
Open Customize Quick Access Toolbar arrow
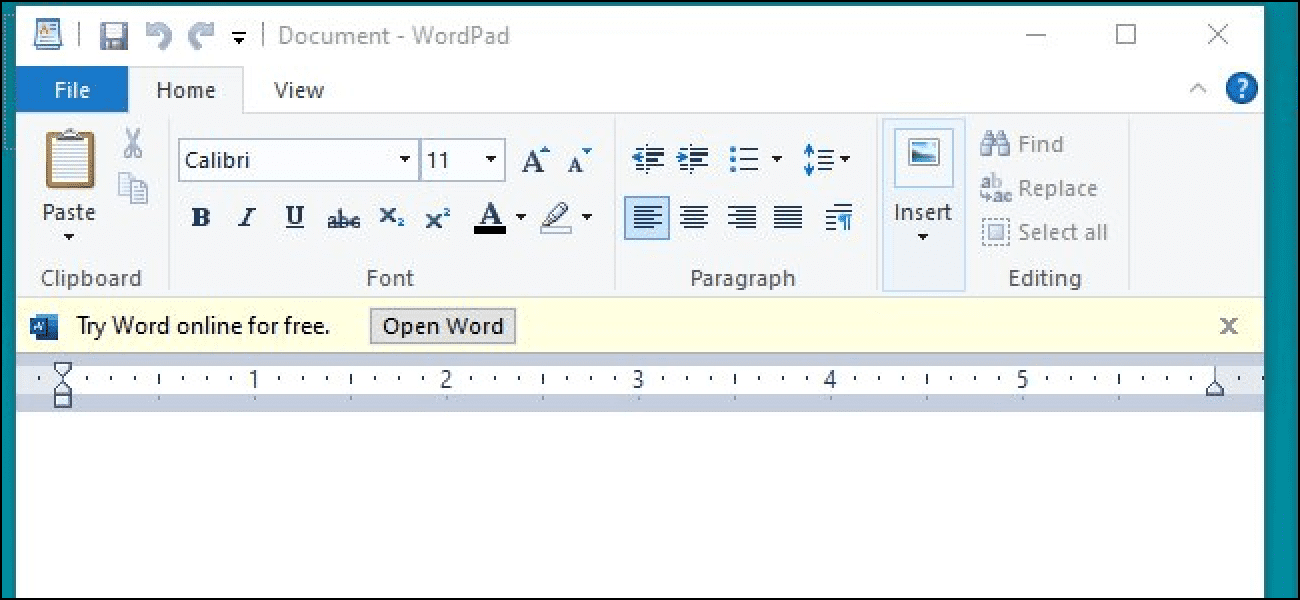point(238,38)
